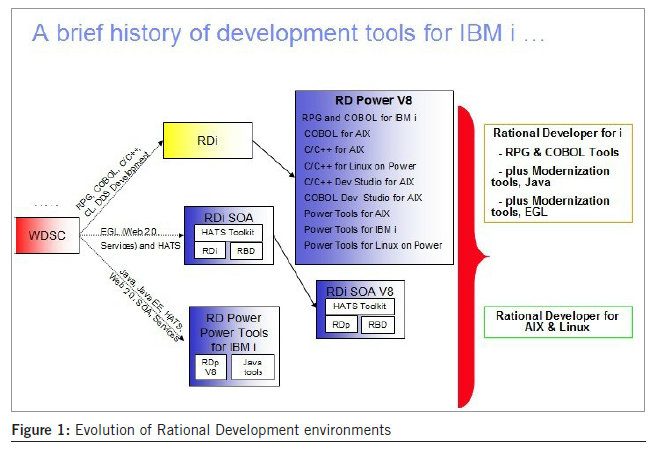Click the Java tools sub-box
655x451 pixels.
253,367
